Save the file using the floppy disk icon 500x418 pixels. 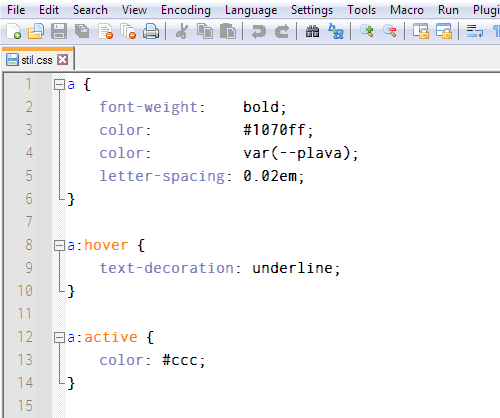(x=59, y=32)
